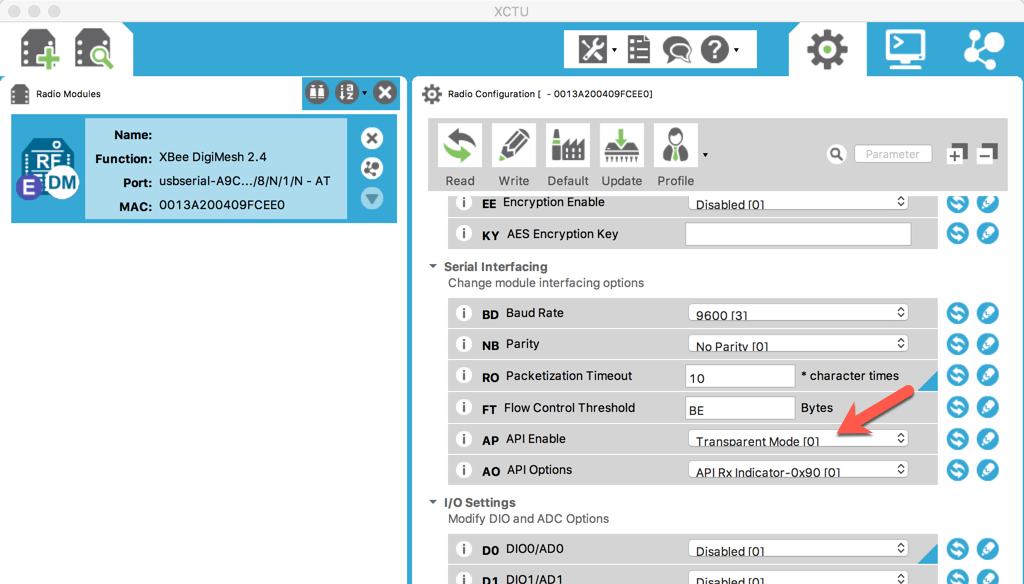Screen dimensions: 1024x584
Task: Write the API Enable value
Action: [987, 438]
